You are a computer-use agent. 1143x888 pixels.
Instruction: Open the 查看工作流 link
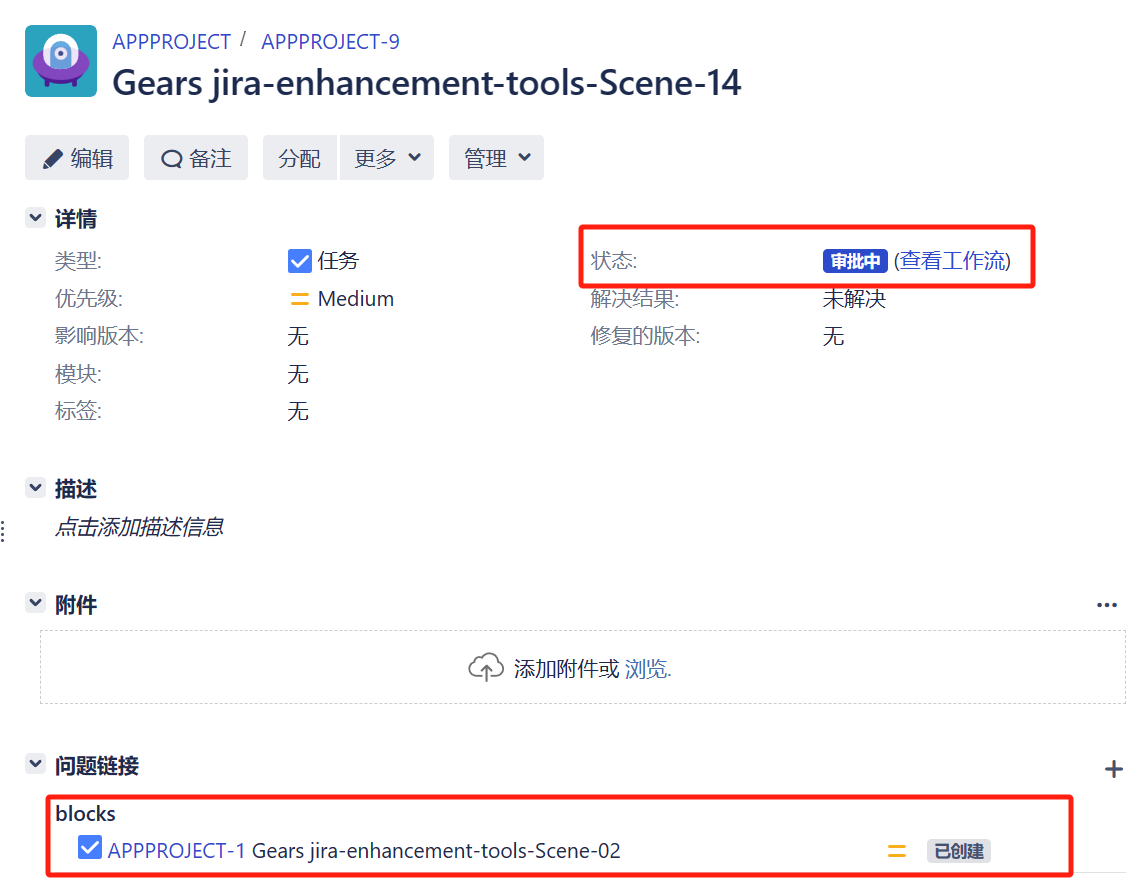click(x=952, y=261)
